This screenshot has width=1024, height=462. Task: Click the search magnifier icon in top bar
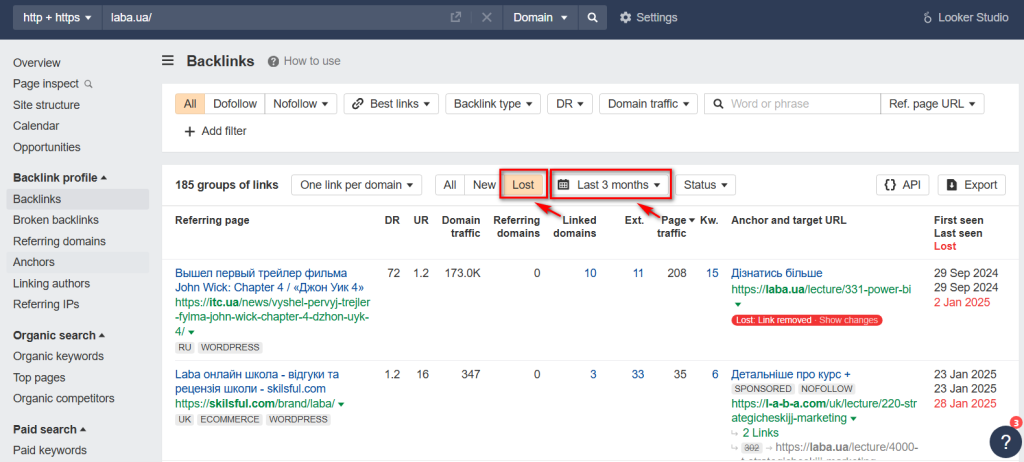tap(592, 18)
